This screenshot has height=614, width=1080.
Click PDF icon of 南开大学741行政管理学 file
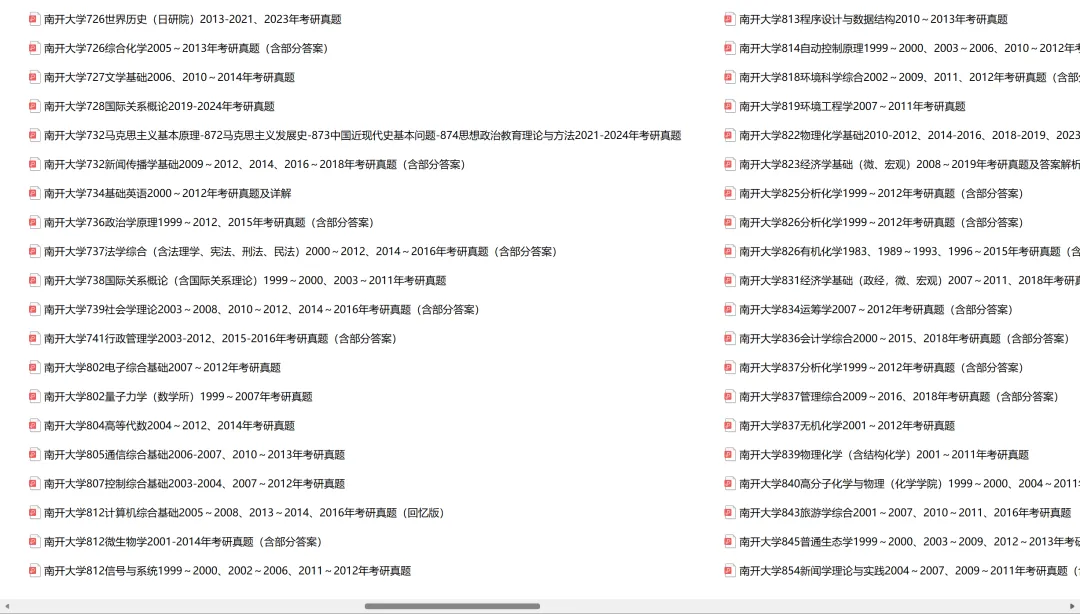point(34,338)
